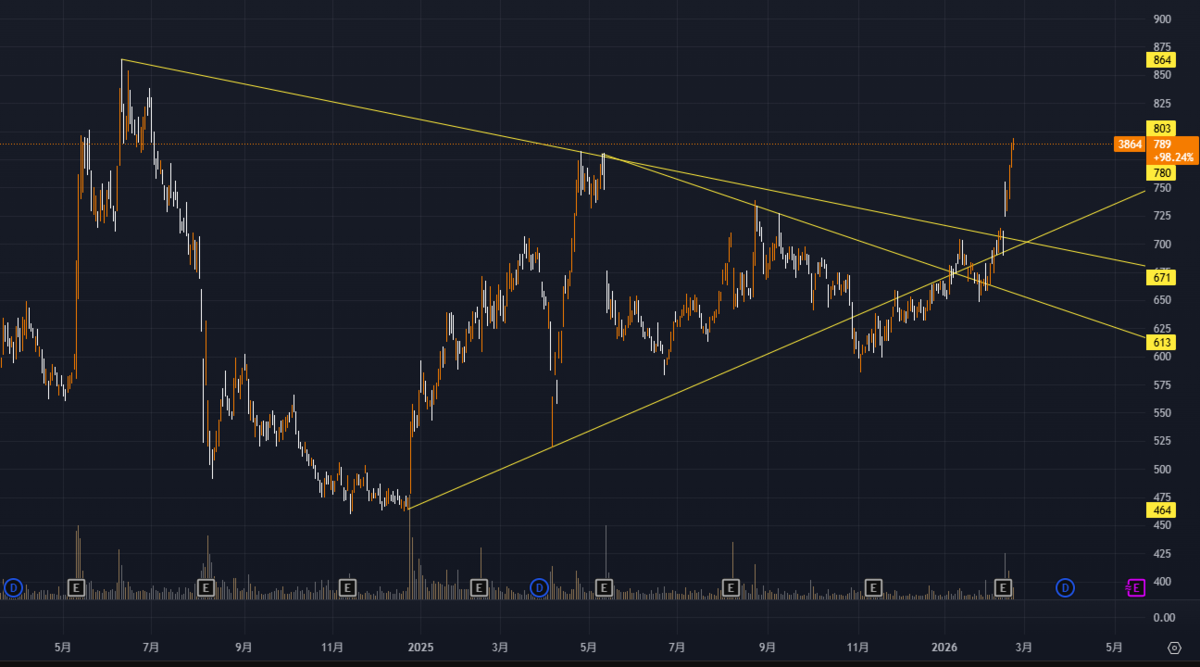Click the yellow 464 price label

tap(1162, 510)
